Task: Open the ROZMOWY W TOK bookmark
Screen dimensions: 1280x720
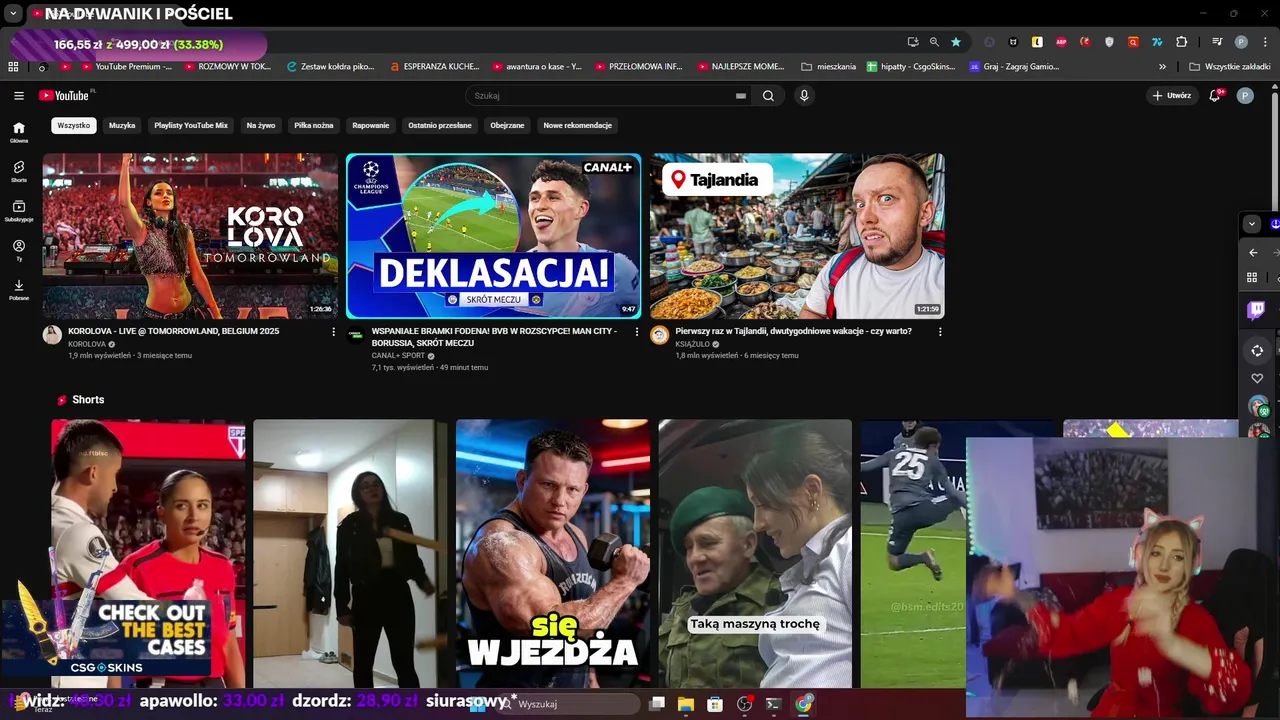Action: [x=226, y=67]
